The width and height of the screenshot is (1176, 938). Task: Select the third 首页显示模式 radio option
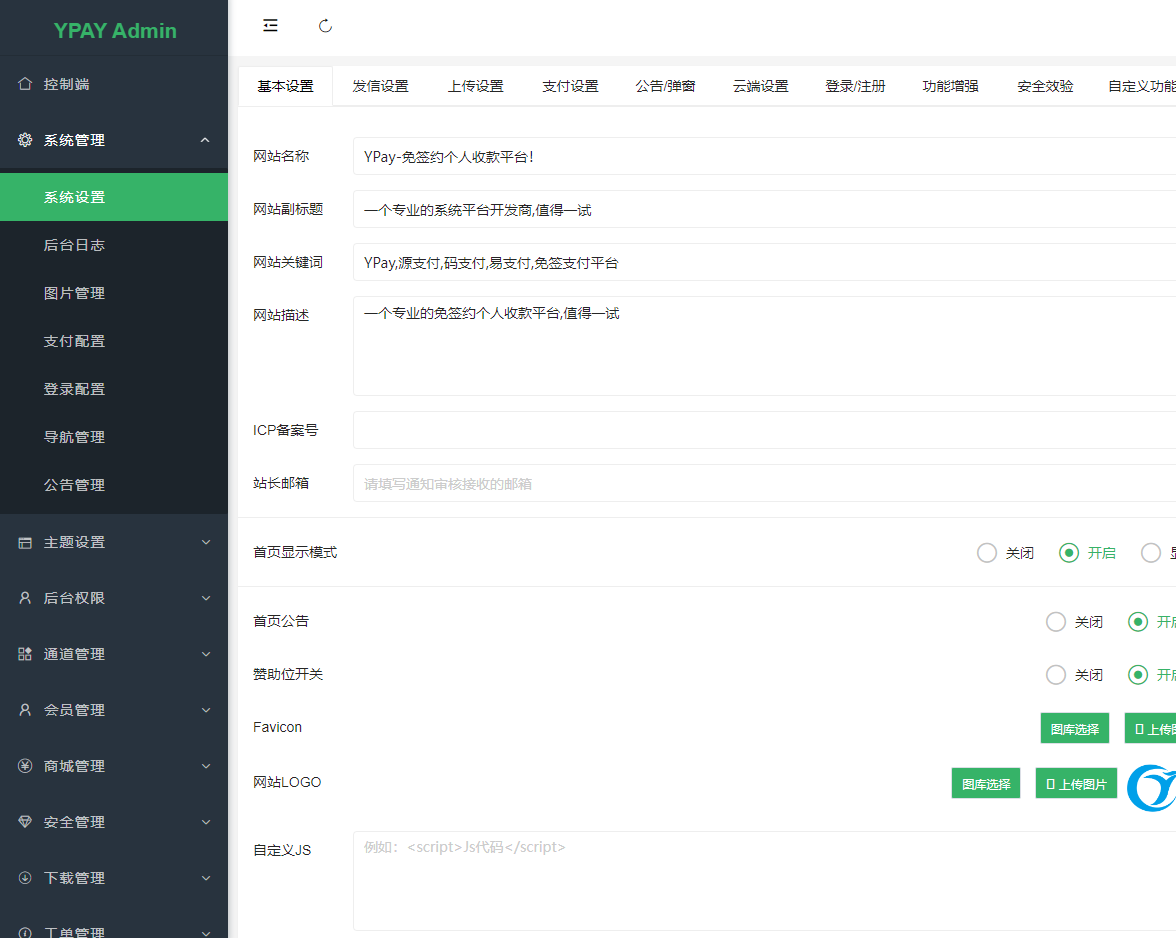click(x=1150, y=553)
